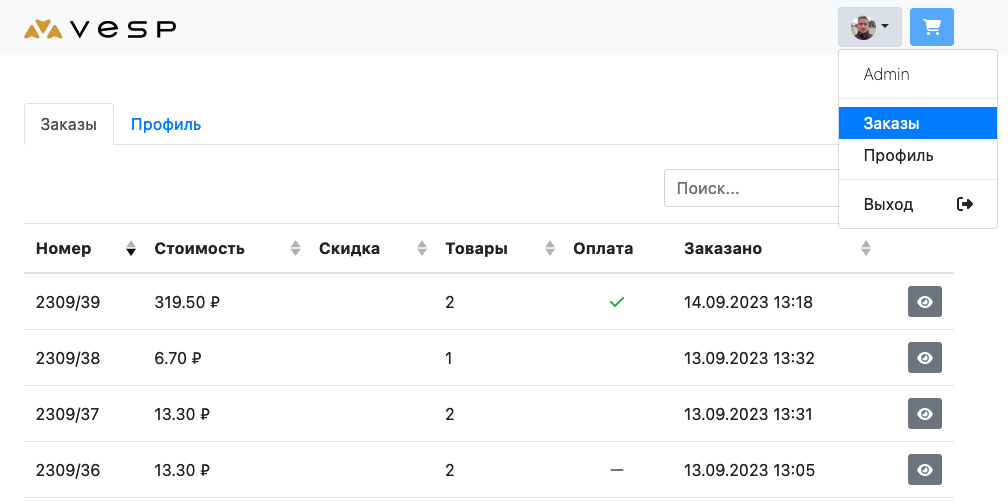The height and width of the screenshot is (502, 1008).
Task: Collapse the user menu dropdown caret
Action: (x=885, y=27)
